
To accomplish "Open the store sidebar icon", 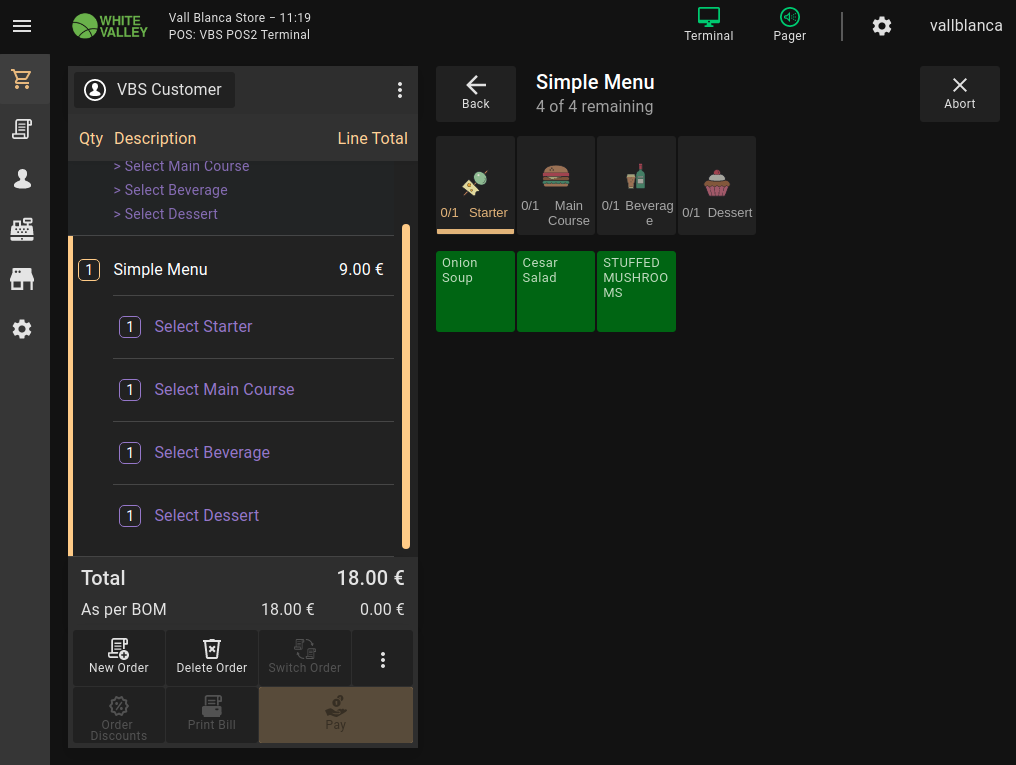I will (22, 279).
